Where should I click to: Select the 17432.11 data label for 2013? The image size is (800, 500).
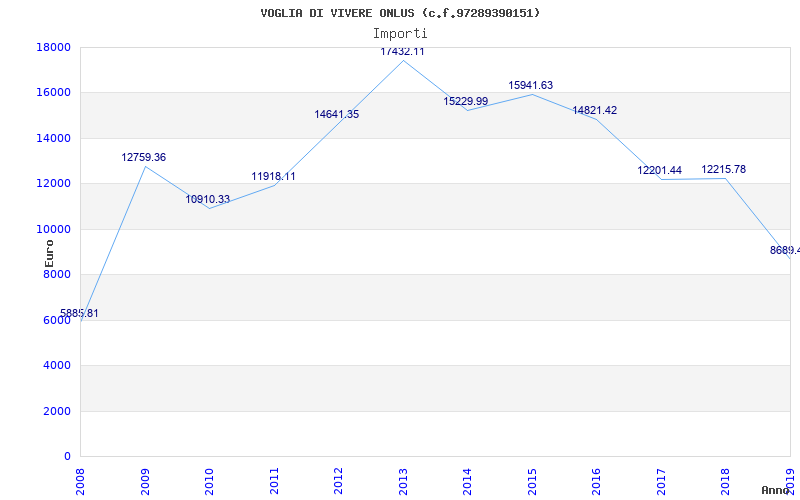(402, 52)
